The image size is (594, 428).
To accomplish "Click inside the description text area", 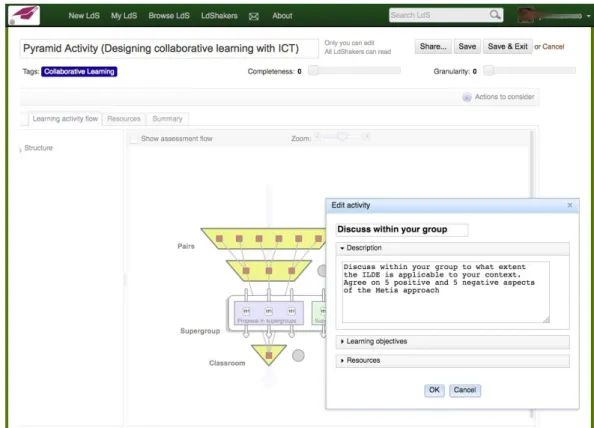I will [x=446, y=292].
